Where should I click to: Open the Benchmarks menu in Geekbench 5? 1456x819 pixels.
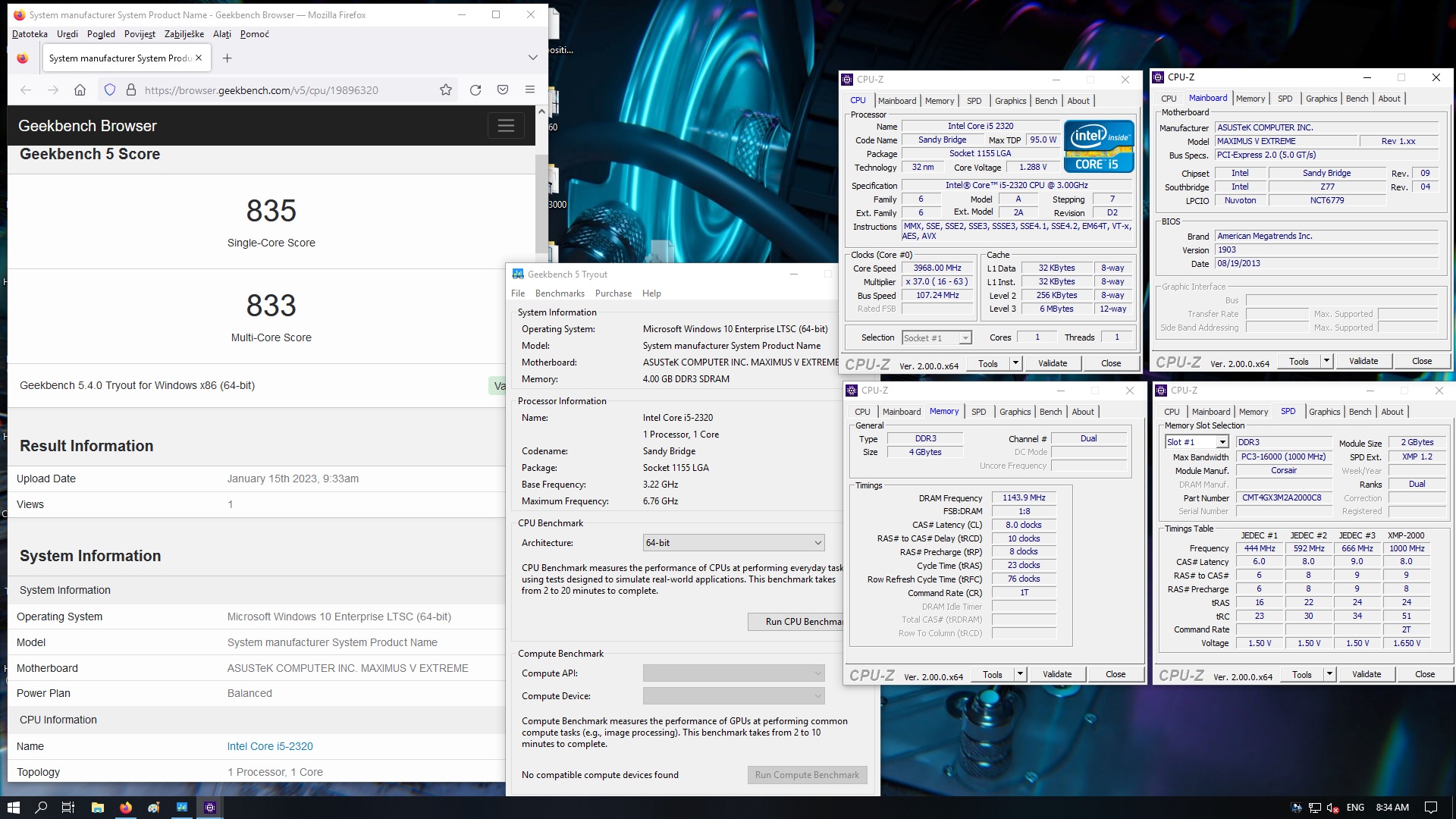[560, 293]
